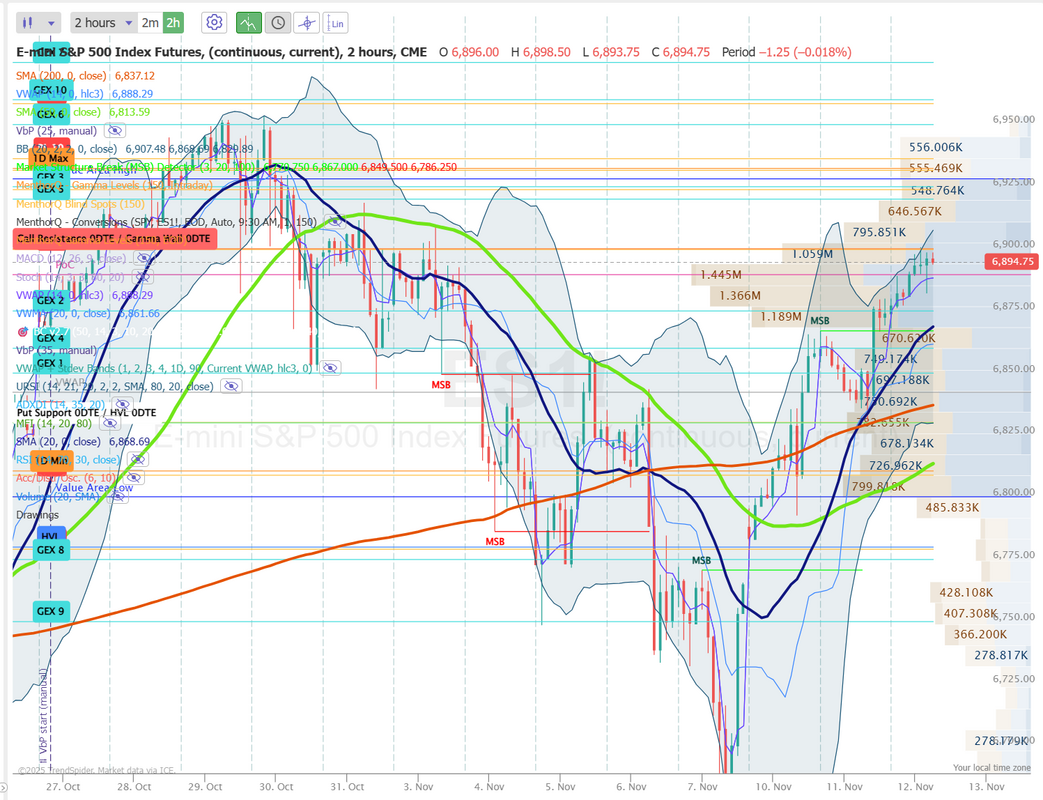Viewport: 1043px width, 800px height.
Task: Expand the chart type dropdown arrow
Action: click(x=51, y=22)
